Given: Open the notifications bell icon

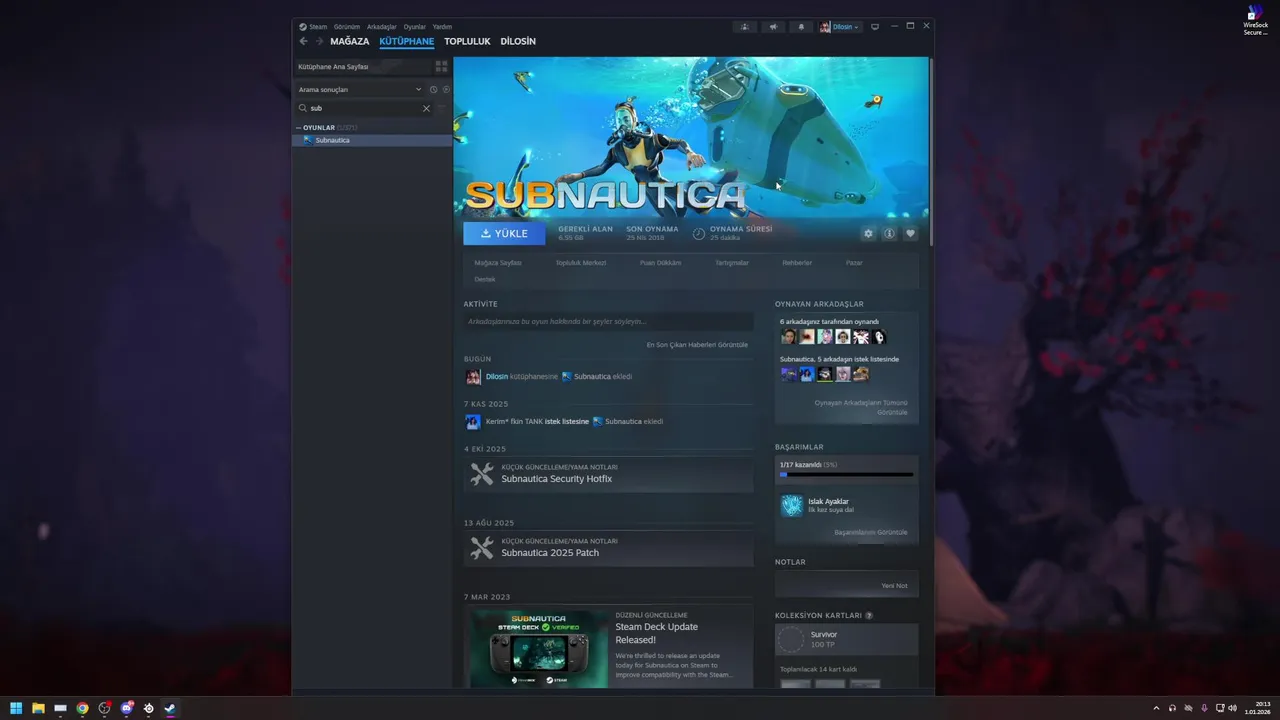Looking at the screenshot, I should pyautogui.click(x=801, y=27).
